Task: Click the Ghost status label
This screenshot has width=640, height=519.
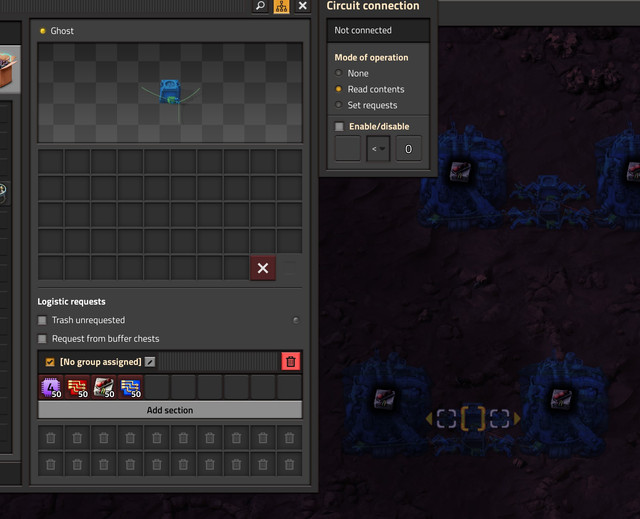Action: [62, 31]
